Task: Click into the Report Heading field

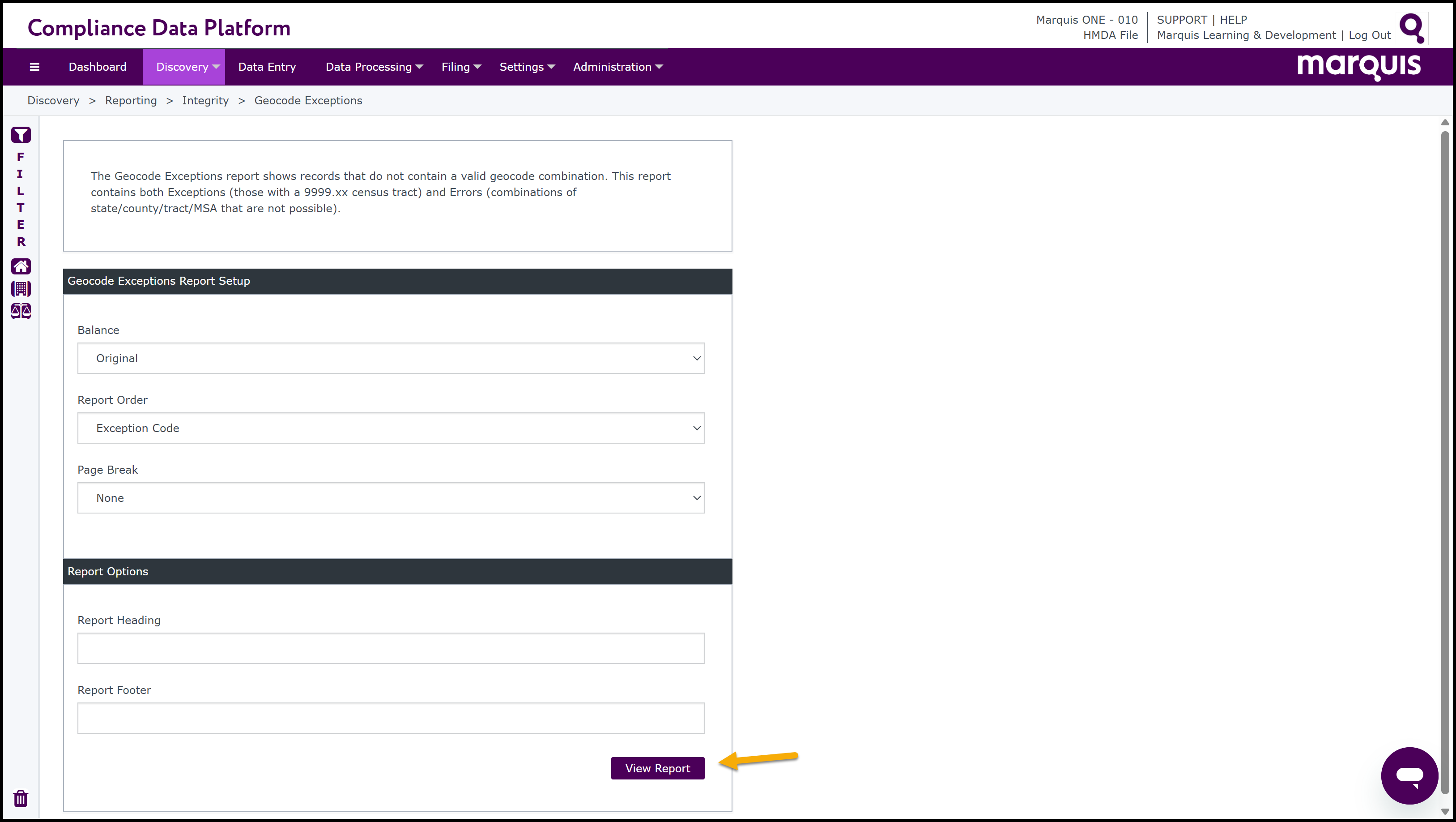Action: [391, 648]
